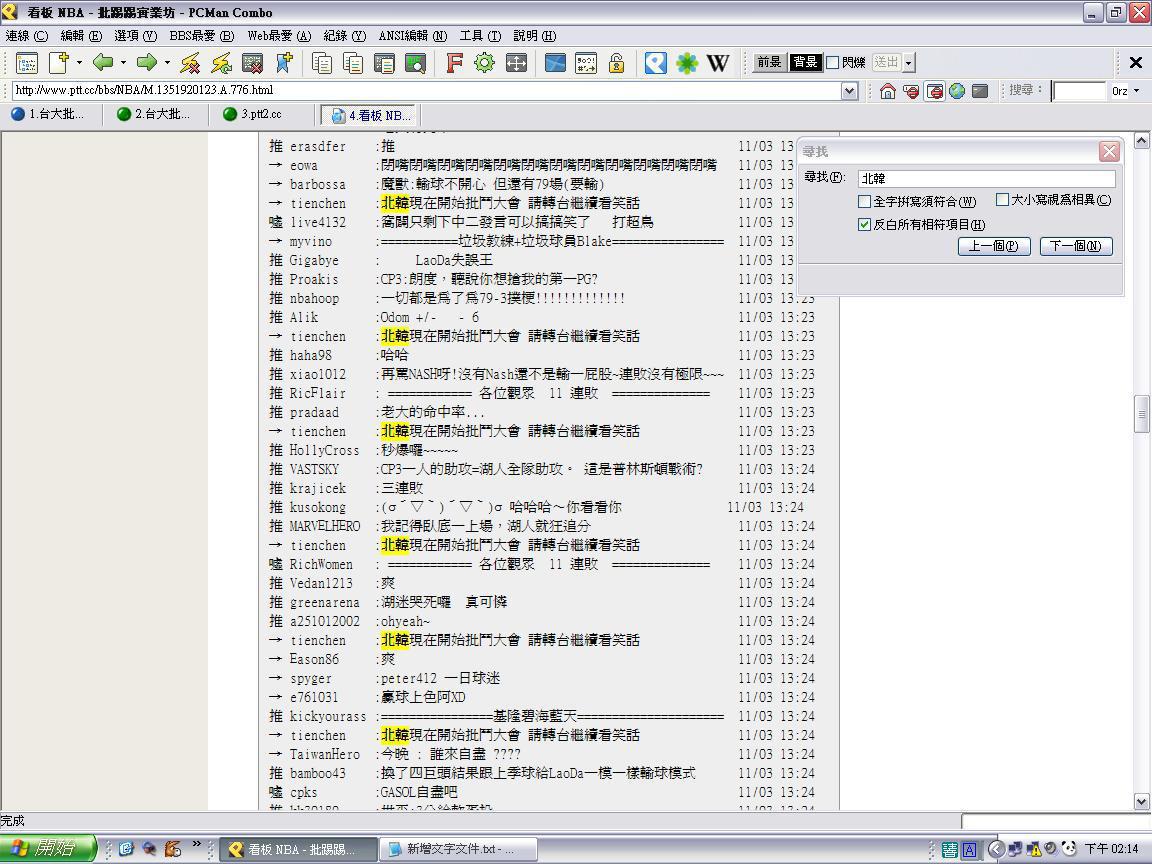The width and height of the screenshot is (1152, 864).
Task: Expand the forward history dropdown arrow
Action: [168, 63]
